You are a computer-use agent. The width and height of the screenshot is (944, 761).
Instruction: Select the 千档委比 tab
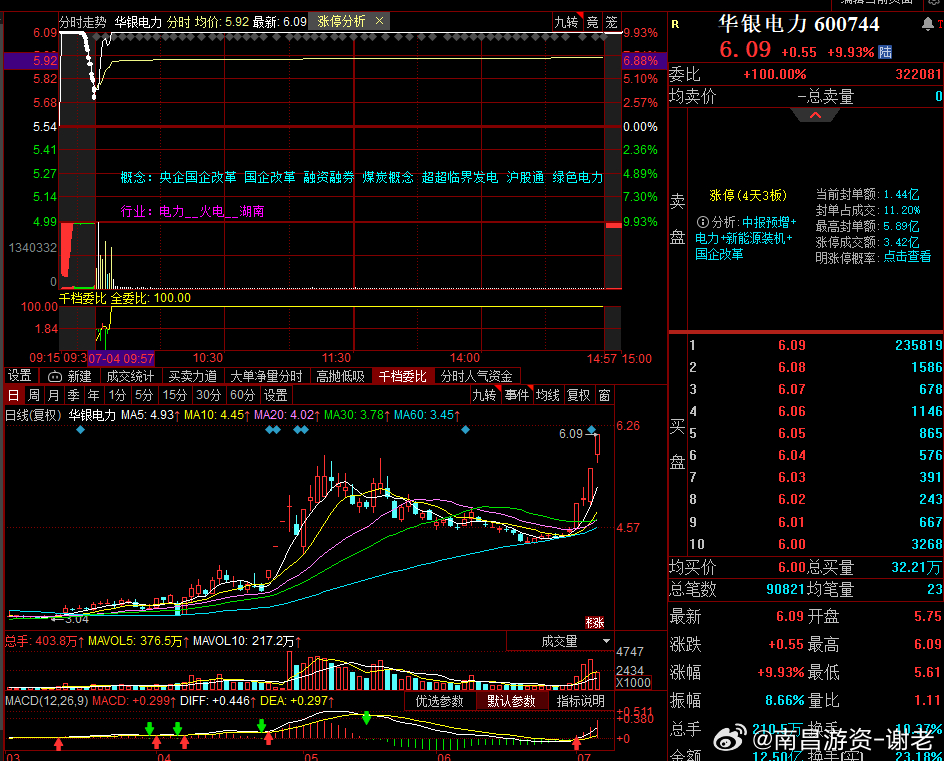click(402, 376)
